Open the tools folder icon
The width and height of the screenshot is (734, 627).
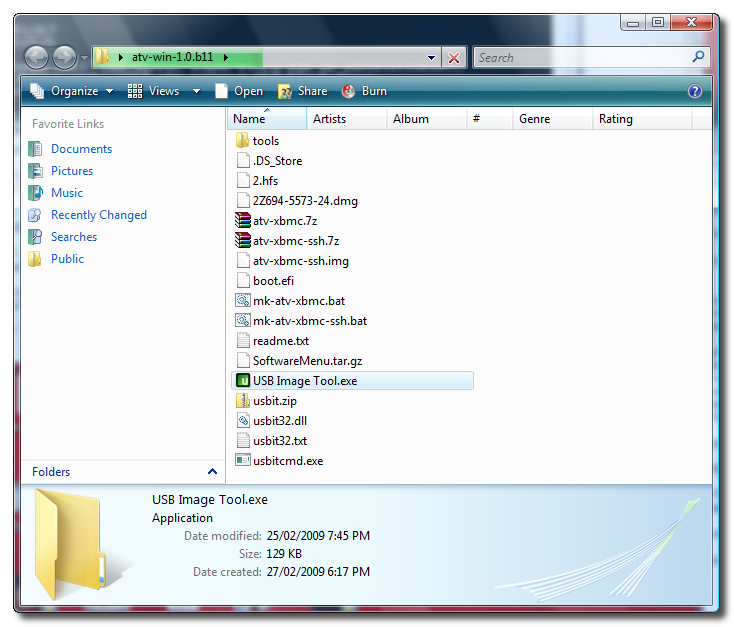[x=242, y=141]
